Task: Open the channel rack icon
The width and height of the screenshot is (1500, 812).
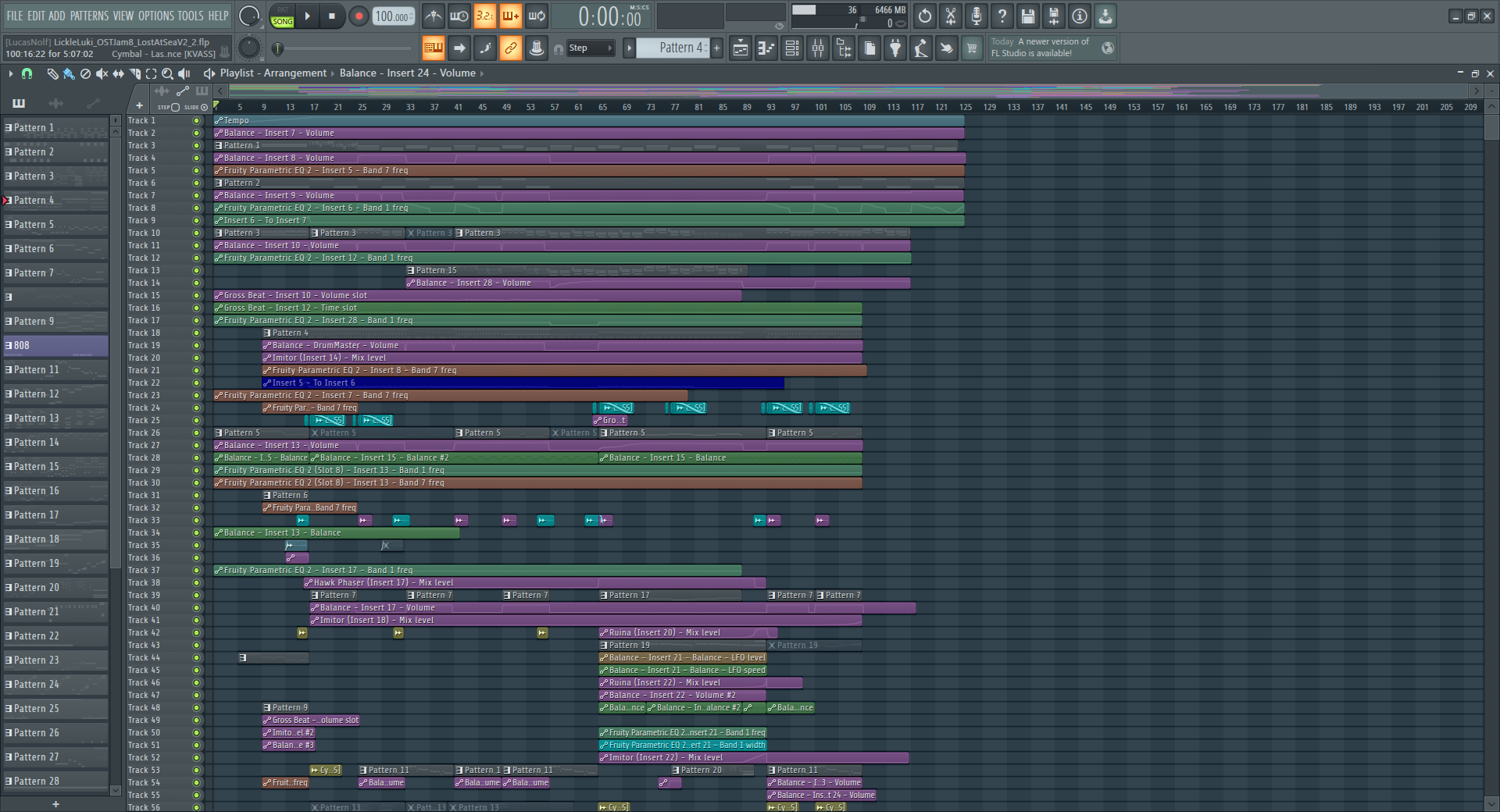Action: point(792,48)
